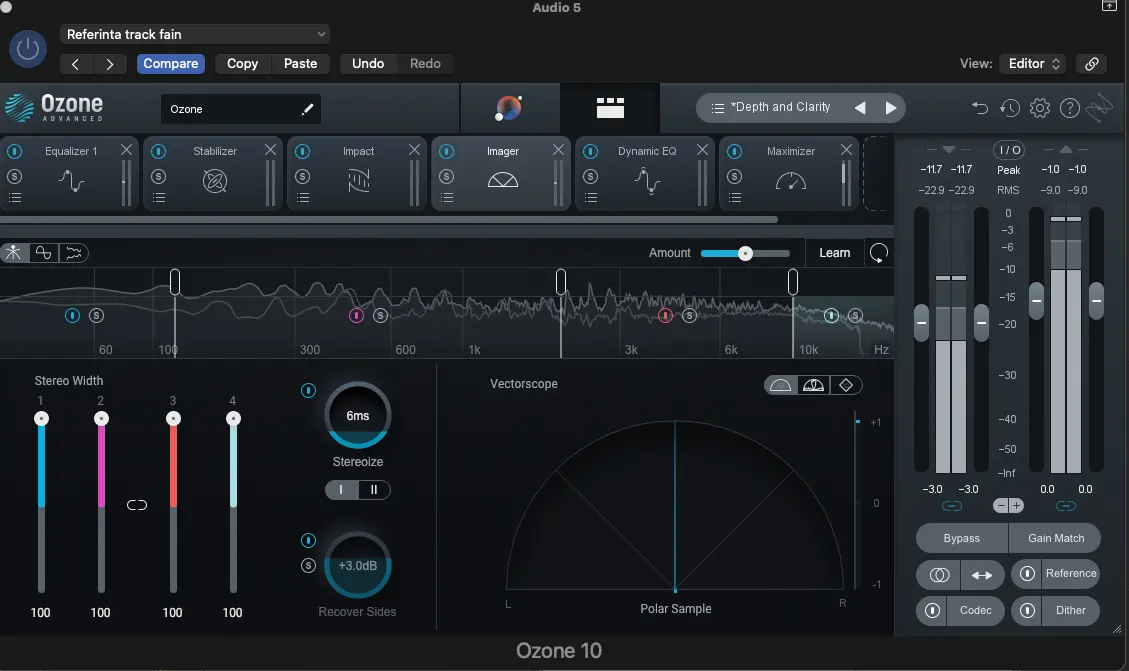This screenshot has width=1129, height=671.
Task: Open the help question mark icon
Action: pyautogui.click(x=1069, y=108)
